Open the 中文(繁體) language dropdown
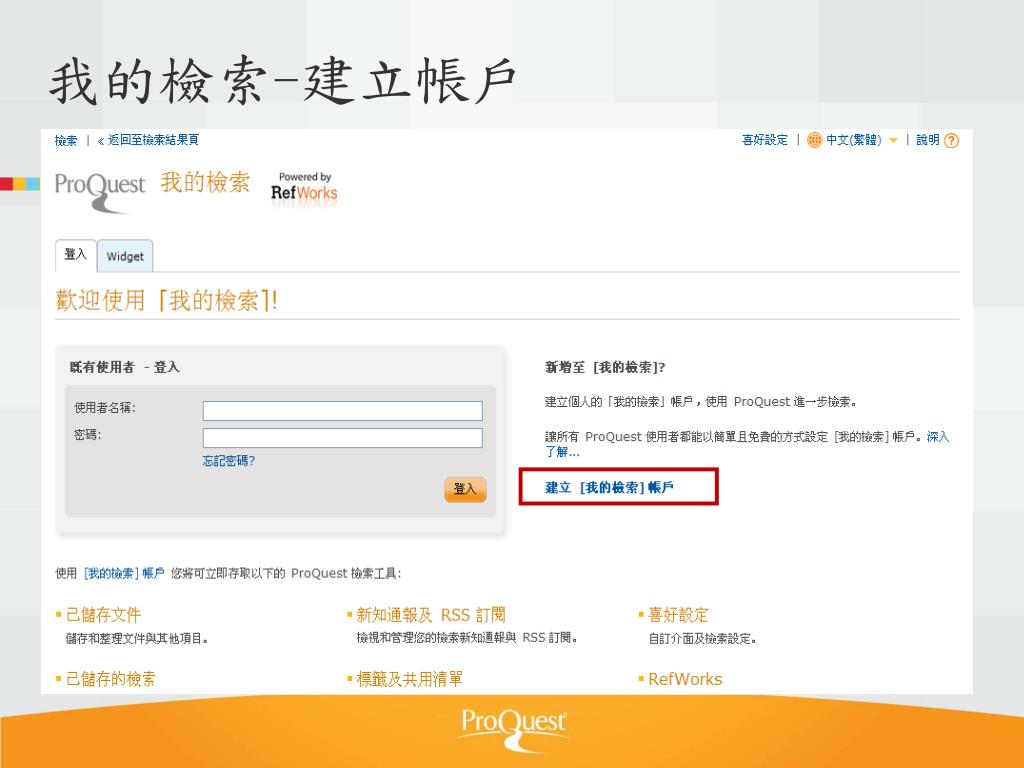Viewport: 1024px width, 768px height. click(x=853, y=140)
